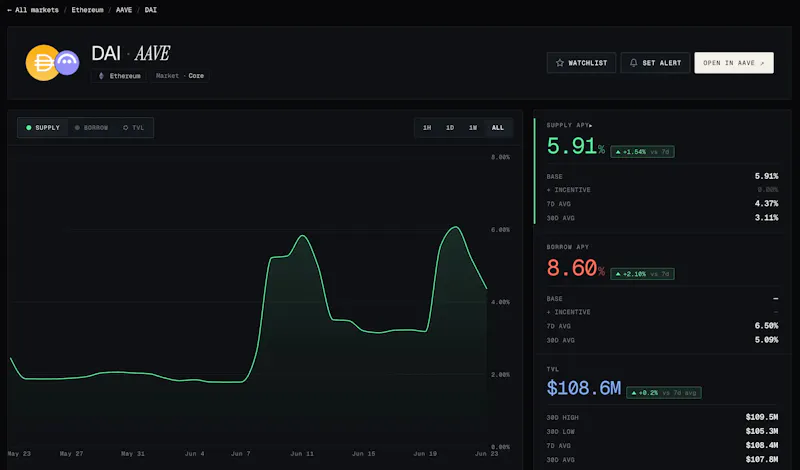The height and width of the screenshot is (470, 800).
Task: Click the +2.10% vs 7d badge
Action: click(x=642, y=274)
